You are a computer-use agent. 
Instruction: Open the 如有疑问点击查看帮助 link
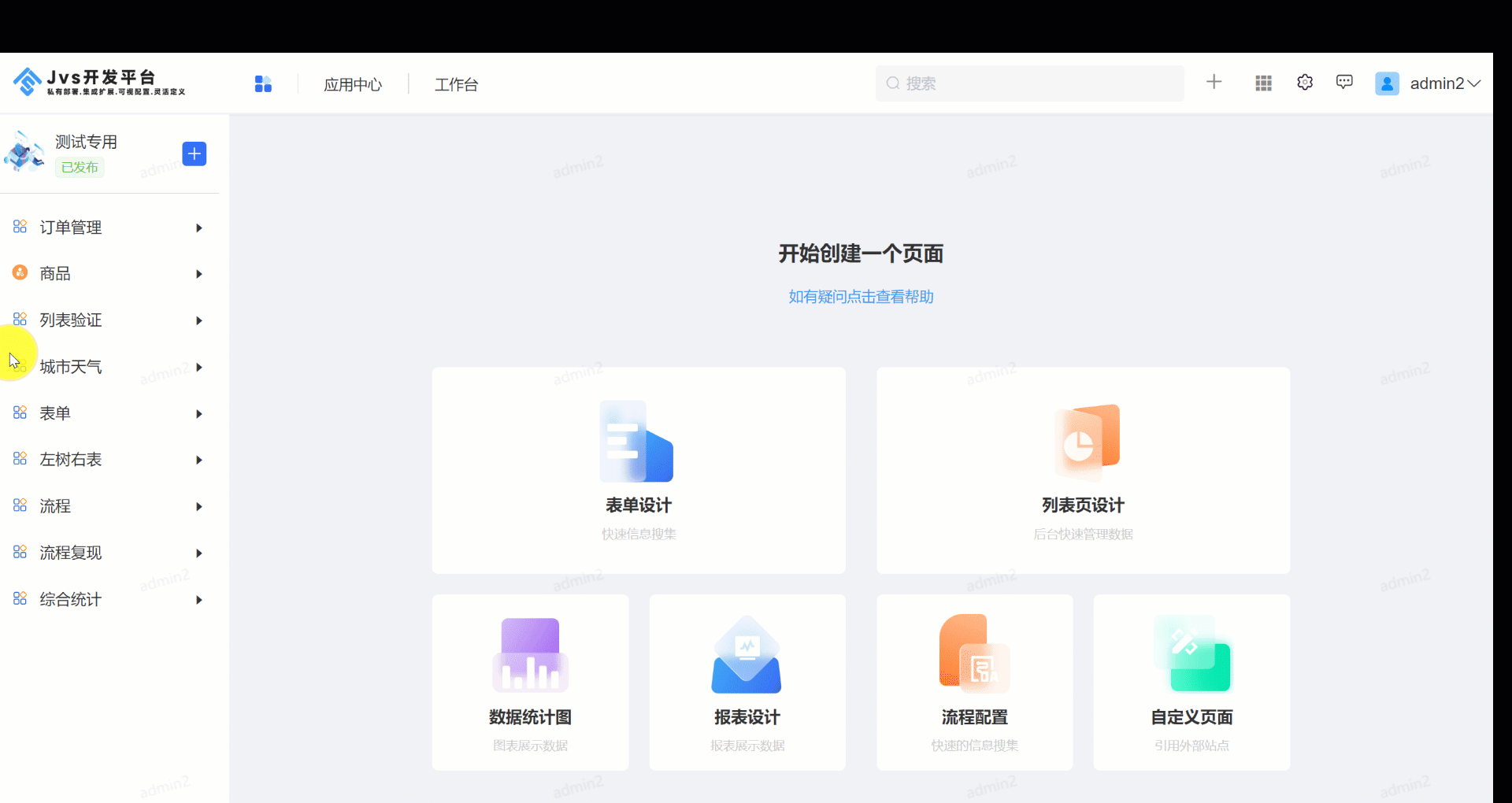(x=860, y=297)
